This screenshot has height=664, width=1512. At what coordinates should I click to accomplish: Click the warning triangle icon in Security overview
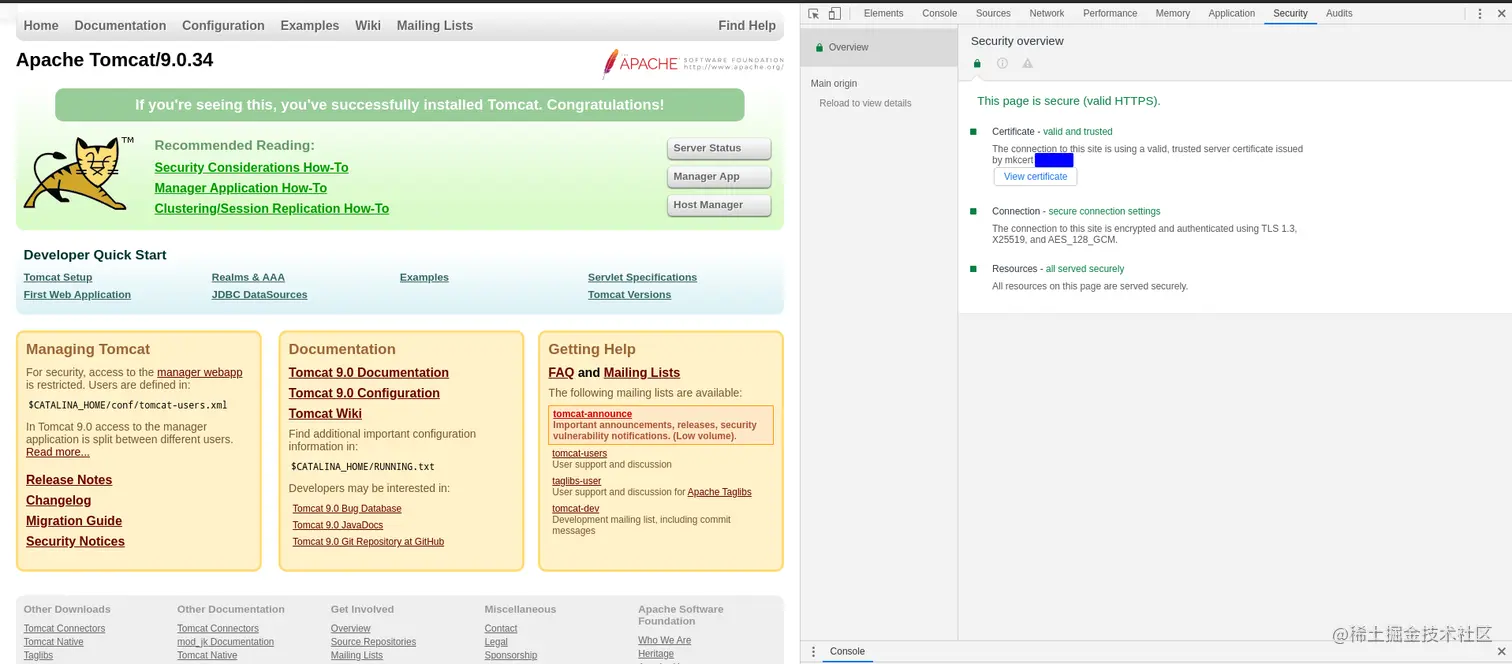(1027, 63)
